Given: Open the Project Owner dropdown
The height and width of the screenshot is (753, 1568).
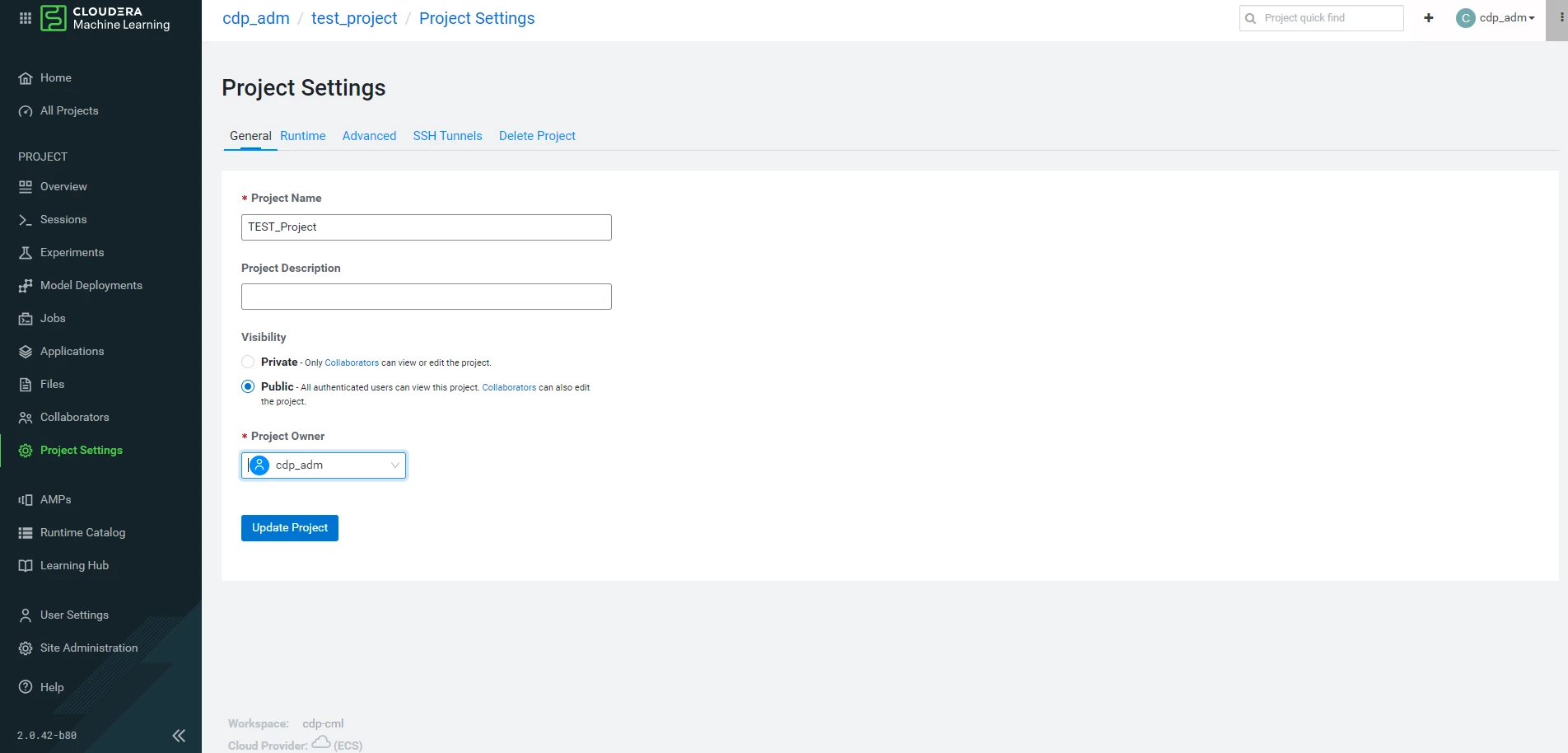Looking at the screenshot, I should click(x=324, y=465).
